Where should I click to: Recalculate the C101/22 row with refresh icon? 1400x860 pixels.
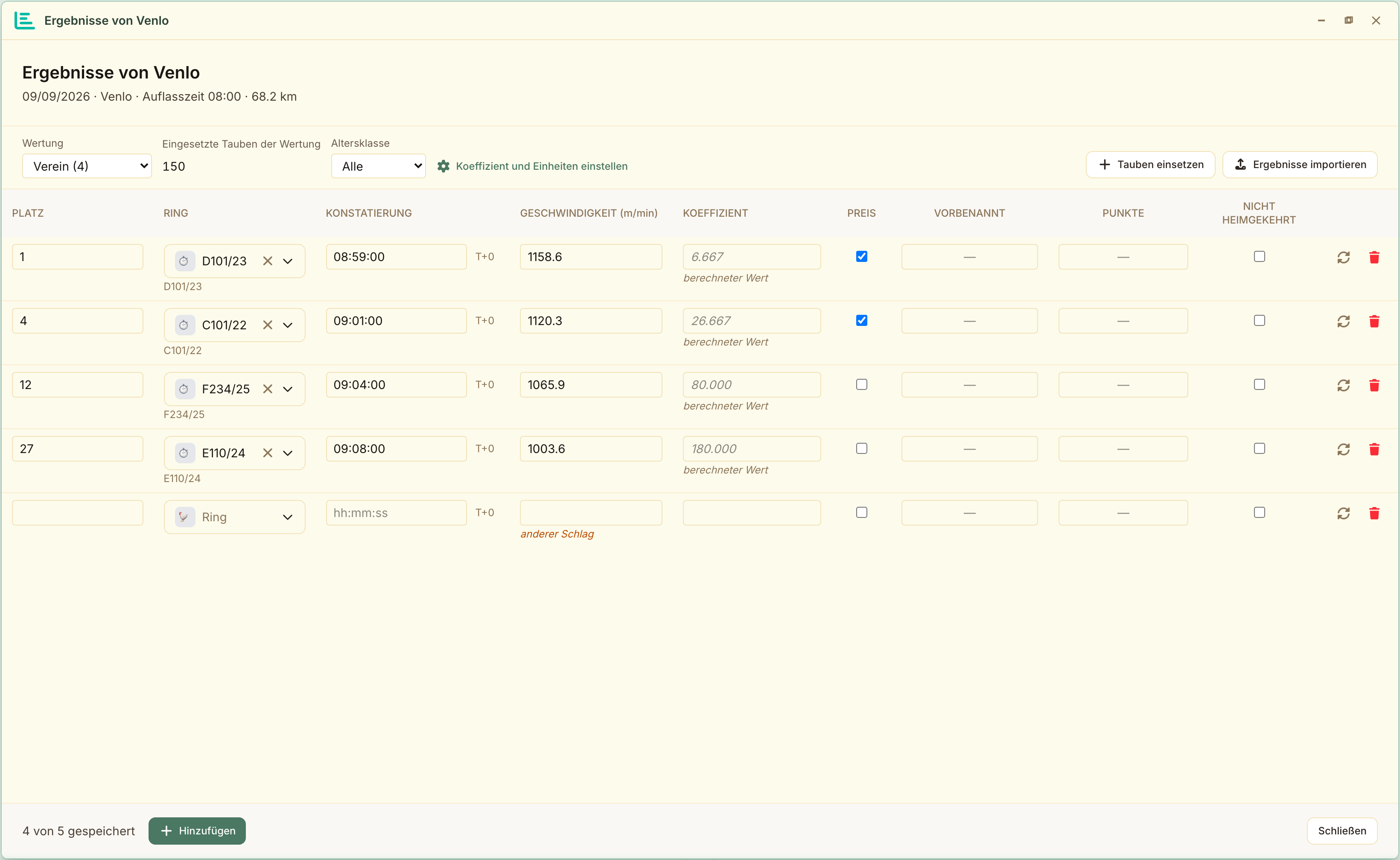(1343, 321)
